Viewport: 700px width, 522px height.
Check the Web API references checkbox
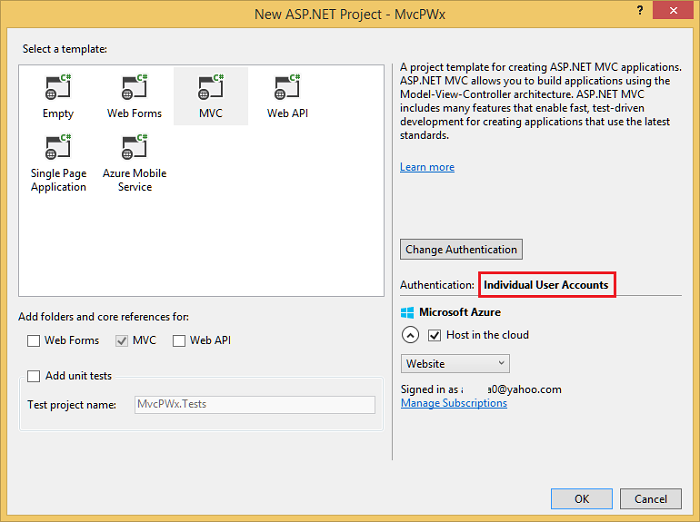click(x=180, y=341)
